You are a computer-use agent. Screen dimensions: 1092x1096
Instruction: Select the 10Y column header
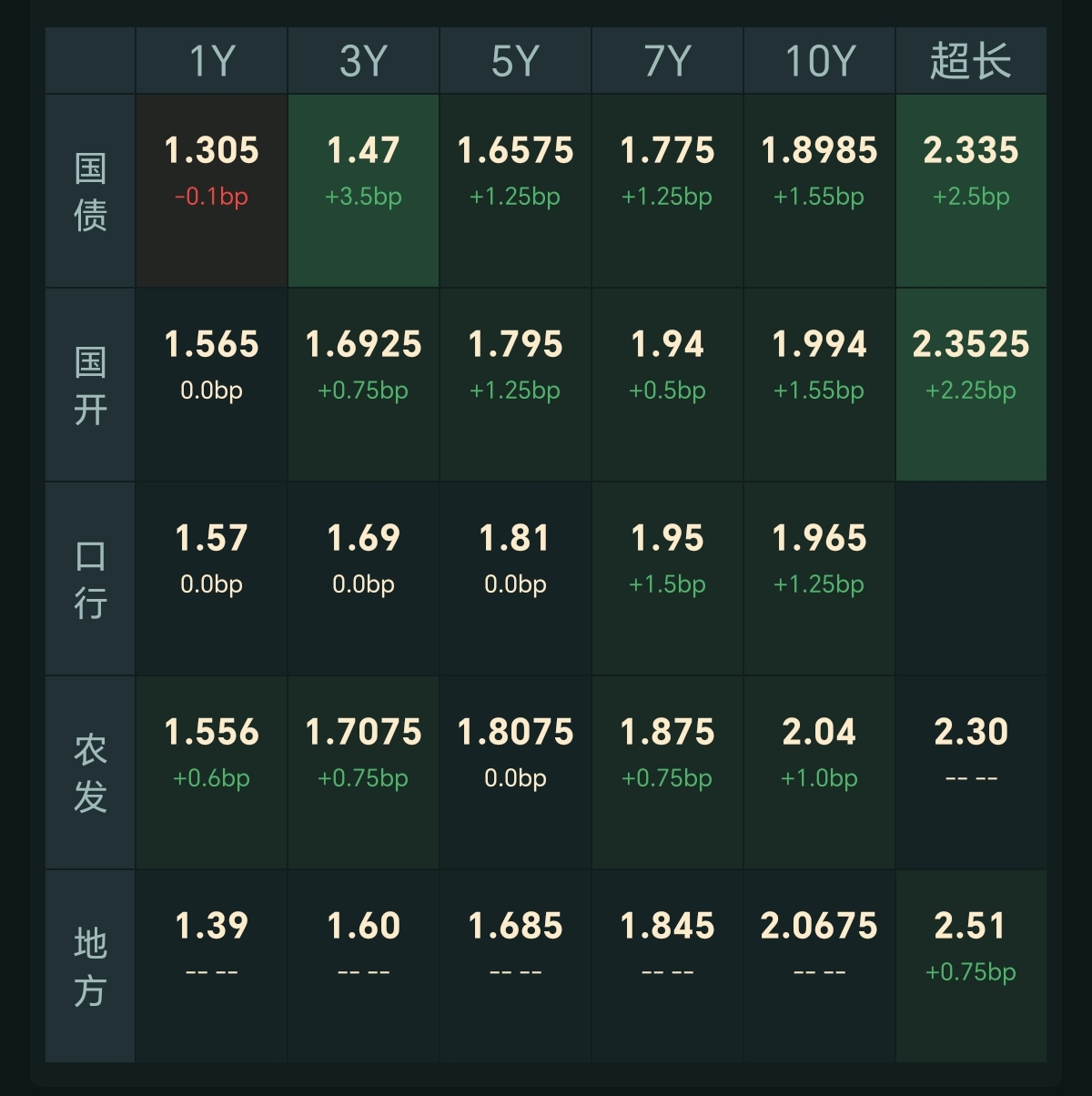click(819, 61)
